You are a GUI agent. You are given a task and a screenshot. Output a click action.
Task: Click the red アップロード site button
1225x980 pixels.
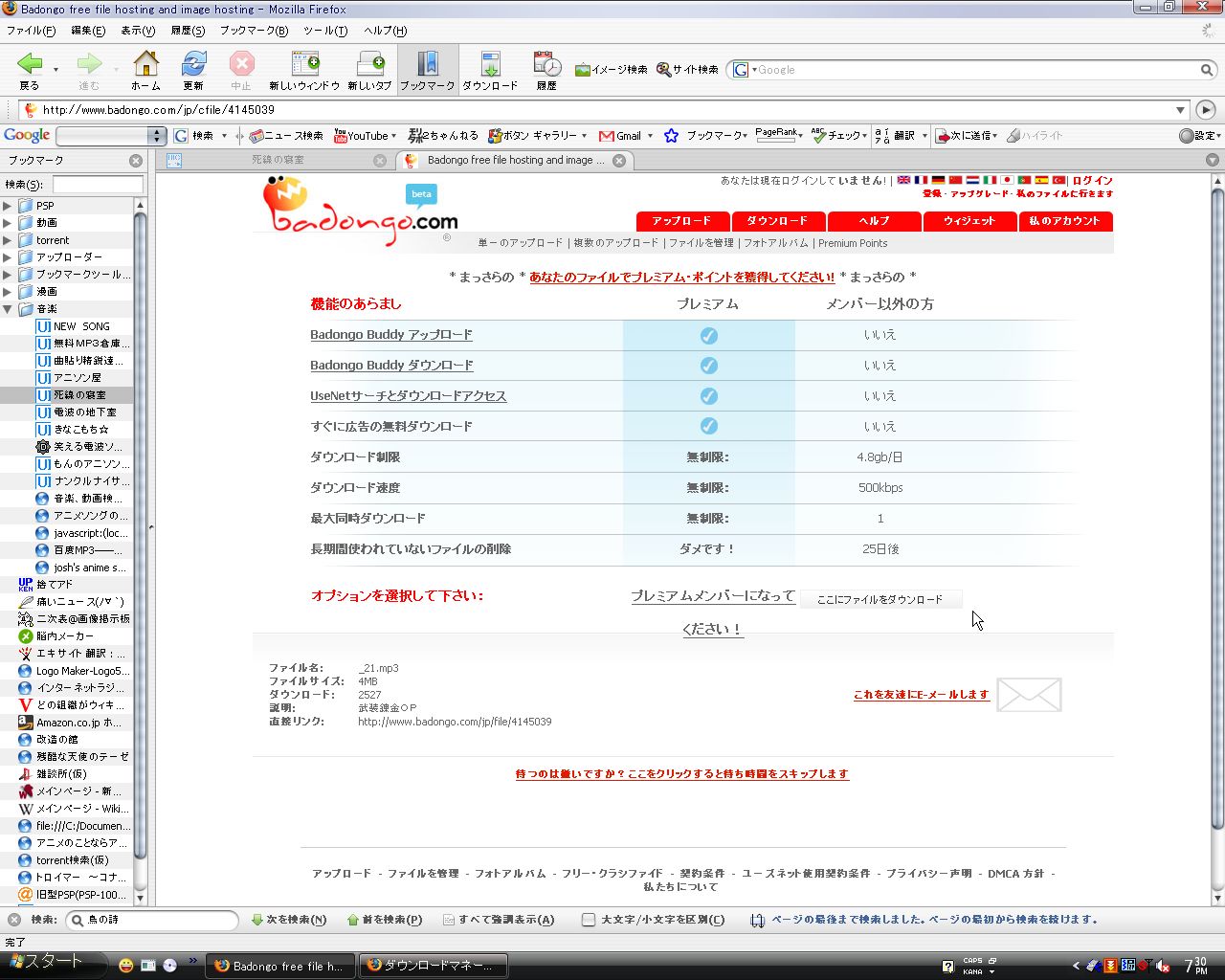682,221
